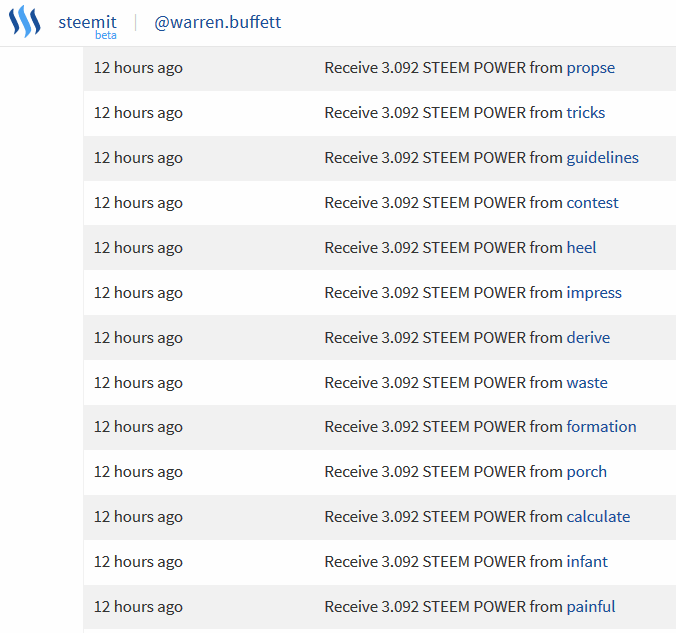Go to the heel user profile

click(x=581, y=248)
